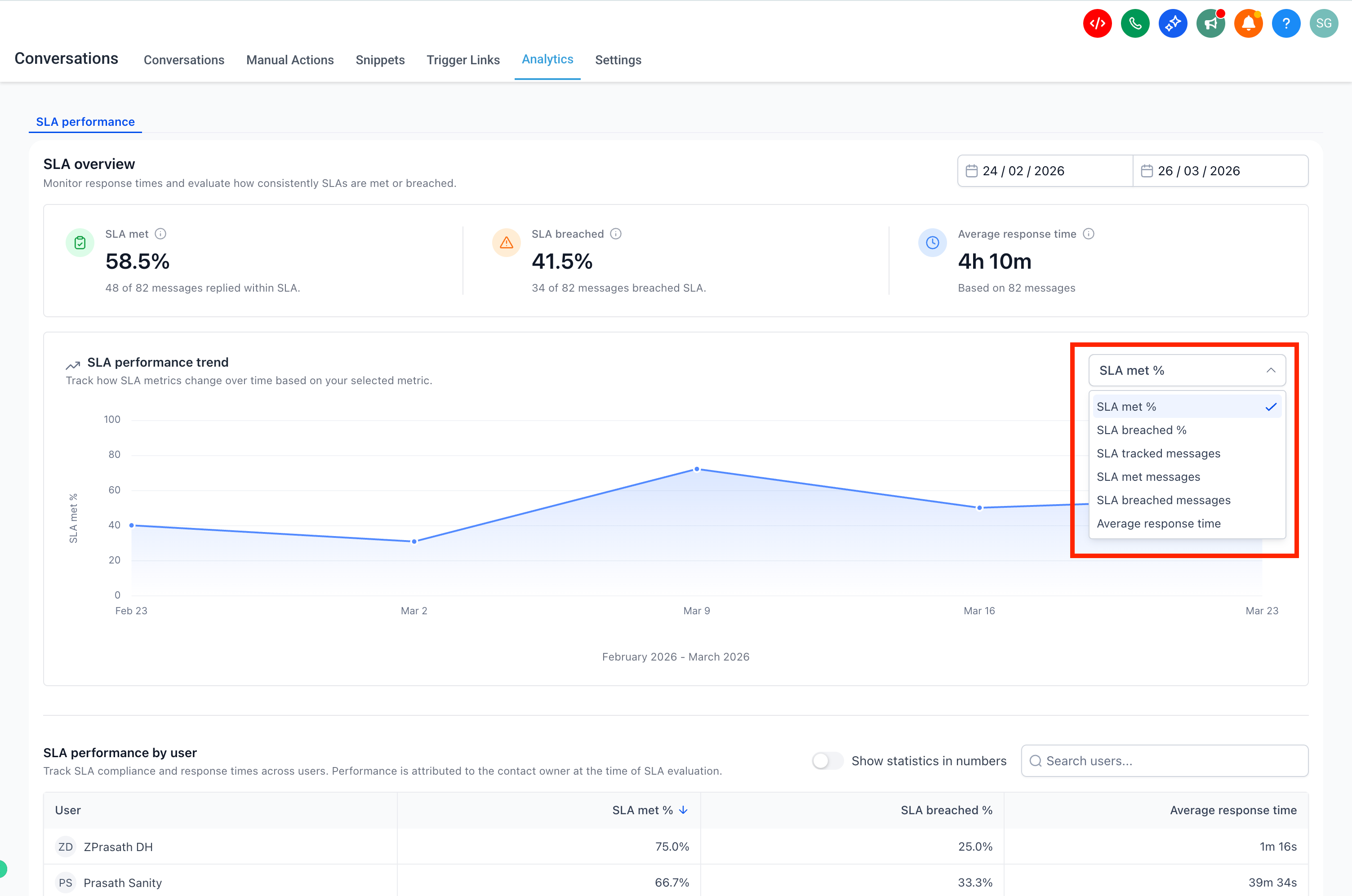Switch to the Settings tab
The image size is (1352, 896).
[x=618, y=60]
